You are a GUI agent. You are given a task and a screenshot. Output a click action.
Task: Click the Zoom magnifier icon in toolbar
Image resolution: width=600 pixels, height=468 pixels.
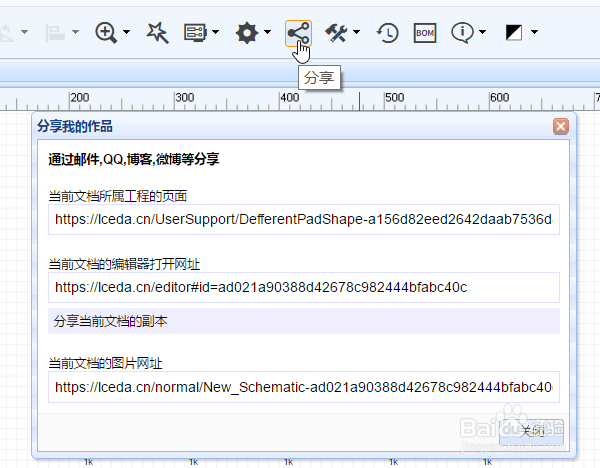coord(106,33)
